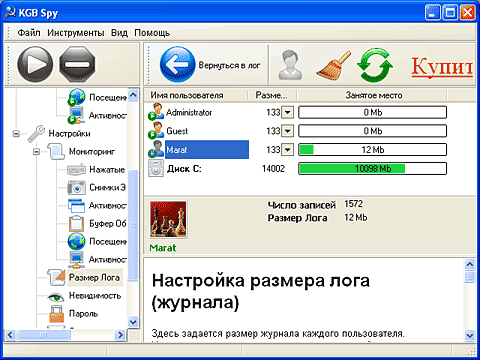Viewport: 480px width, 360px height.
Task: Click the Занятое место column header
Action: point(372,95)
